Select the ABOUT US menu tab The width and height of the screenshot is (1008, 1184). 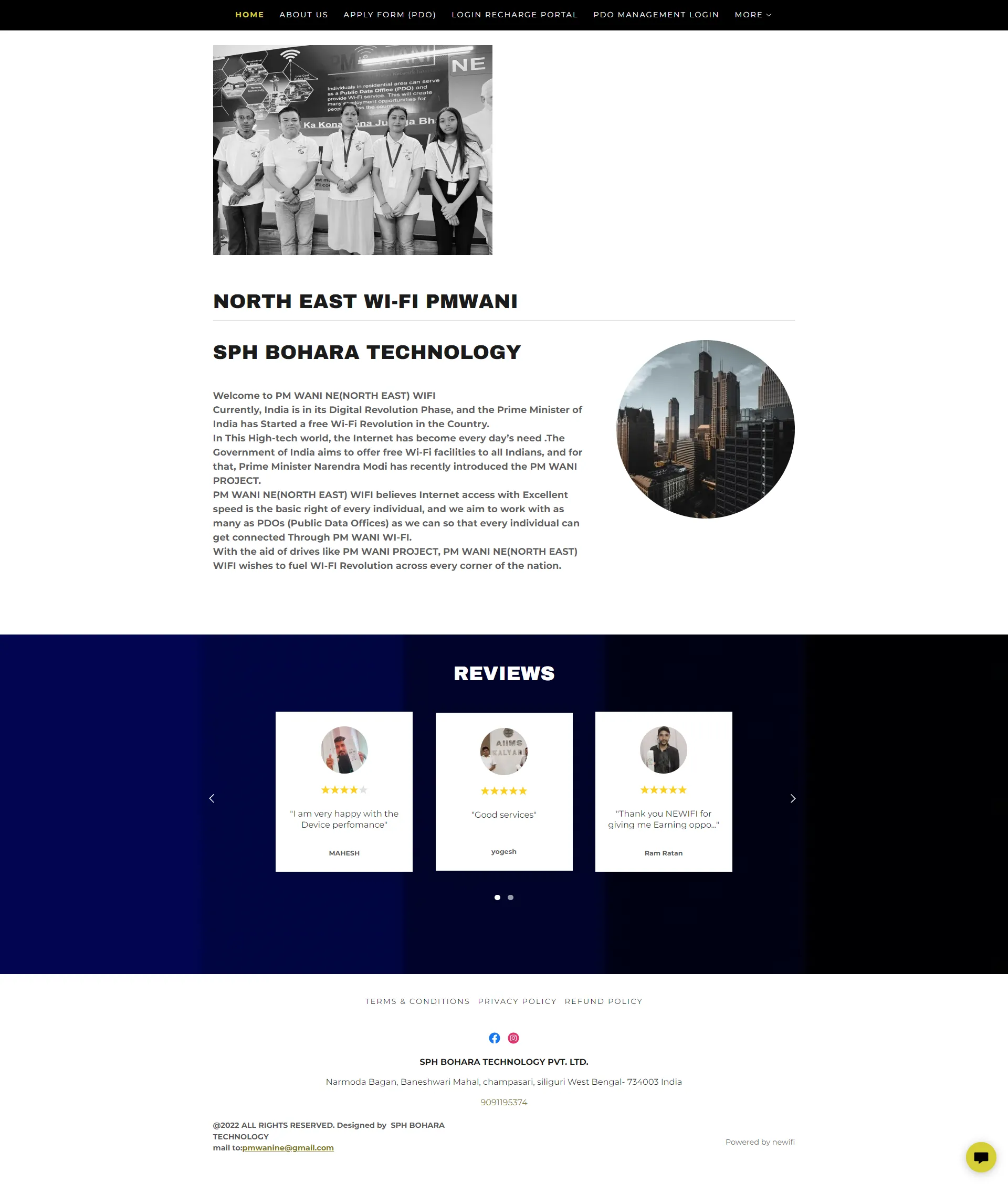click(303, 14)
